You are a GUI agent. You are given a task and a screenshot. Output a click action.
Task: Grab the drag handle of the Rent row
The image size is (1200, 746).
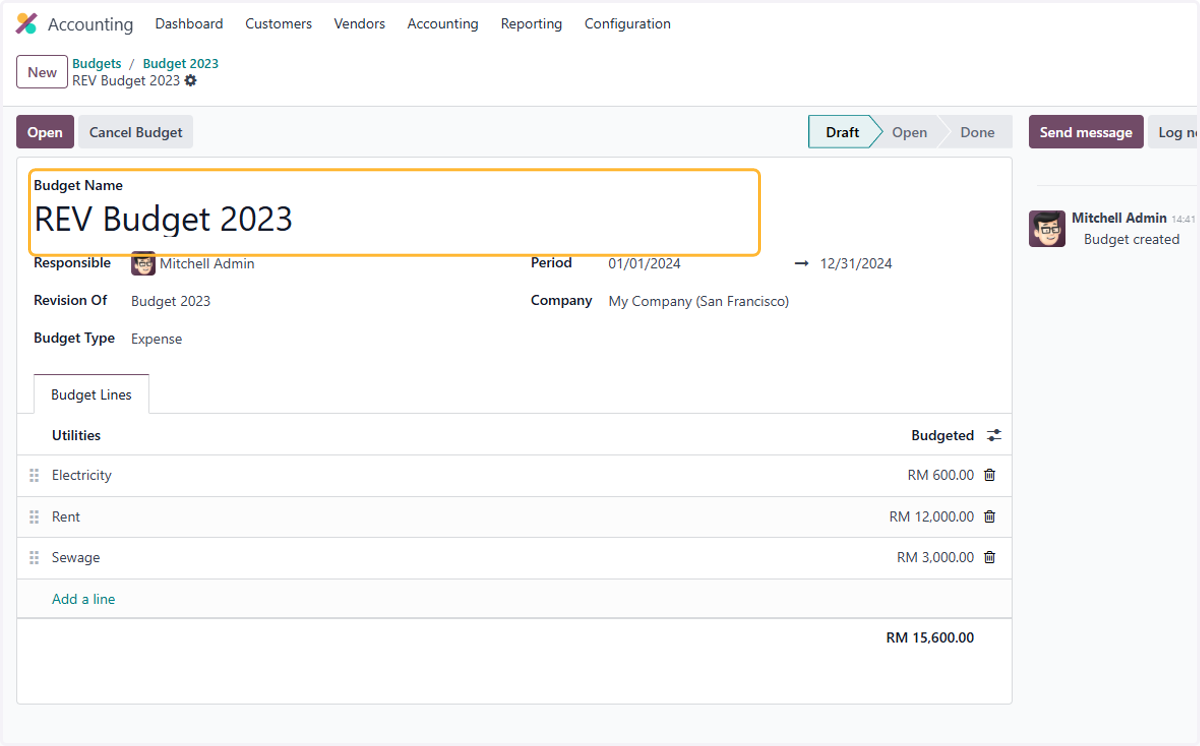[x=34, y=517]
